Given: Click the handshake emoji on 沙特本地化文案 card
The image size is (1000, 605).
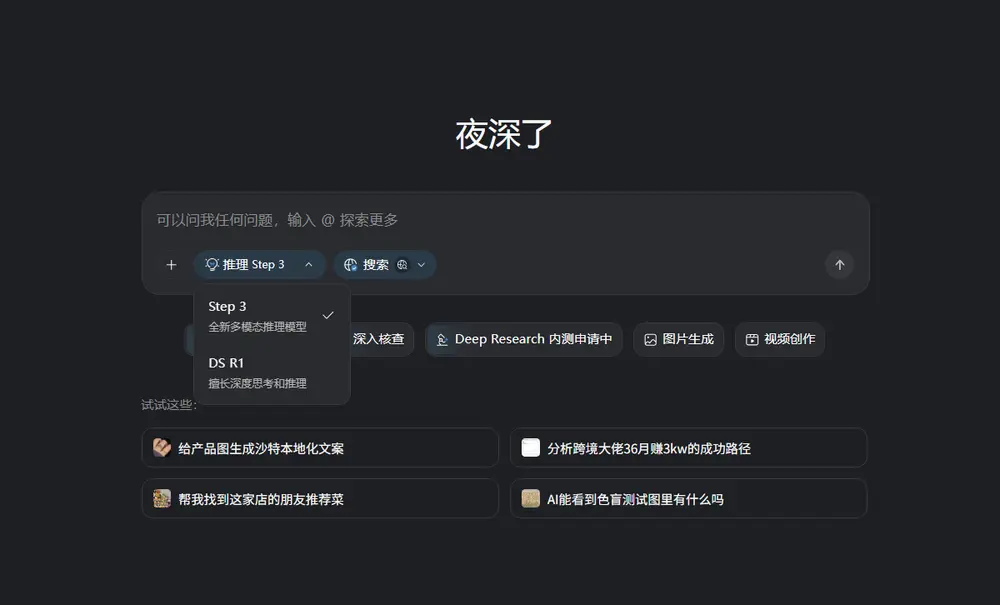Looking at the screenshot, I should coord(161,447).
